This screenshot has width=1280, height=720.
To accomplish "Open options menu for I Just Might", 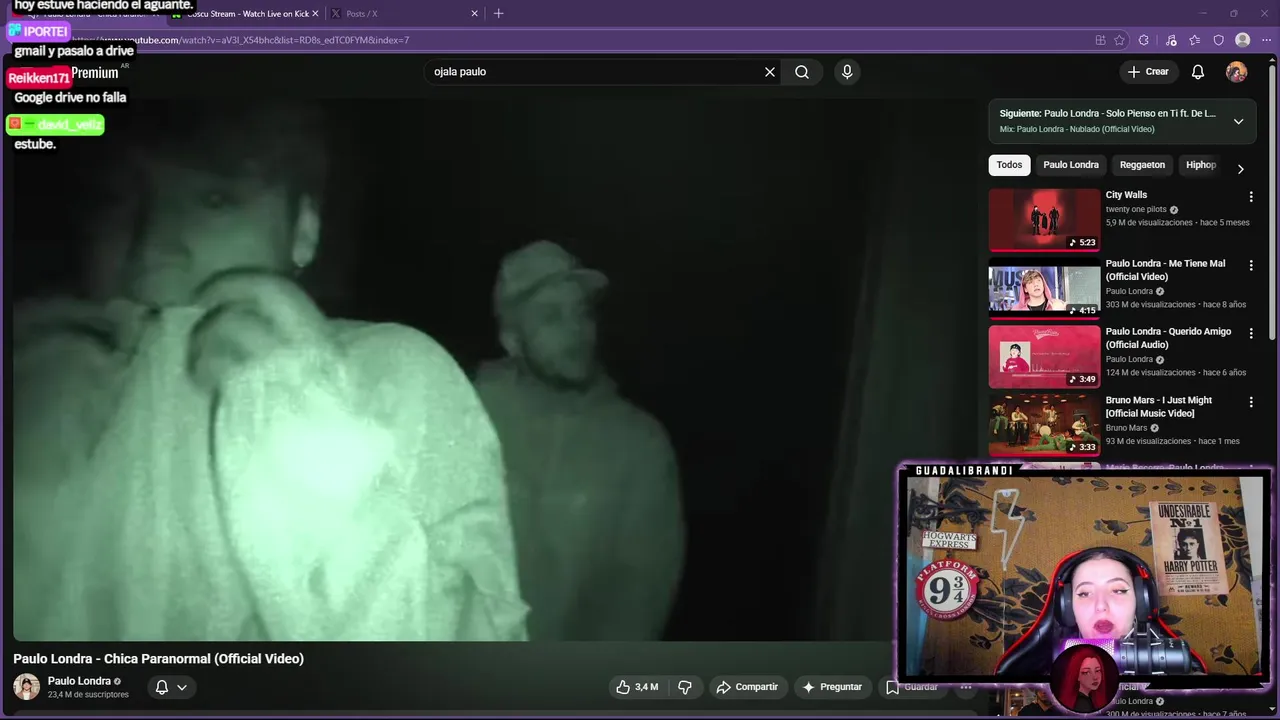I will pos(1250,402).
